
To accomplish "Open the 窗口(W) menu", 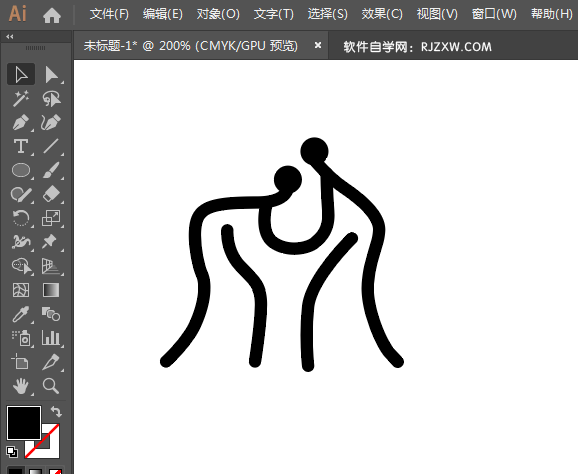I will (494, 14).
